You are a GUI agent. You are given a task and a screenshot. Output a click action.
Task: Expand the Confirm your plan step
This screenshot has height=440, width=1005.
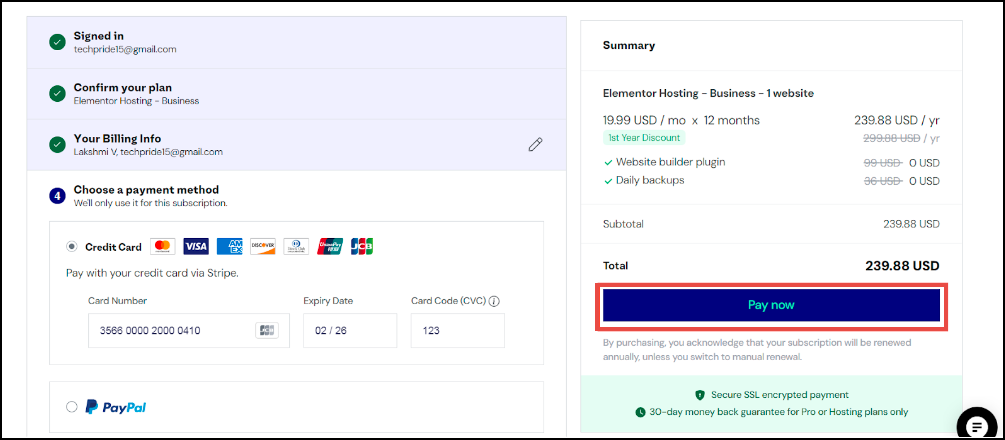click(x=297, y=94)
